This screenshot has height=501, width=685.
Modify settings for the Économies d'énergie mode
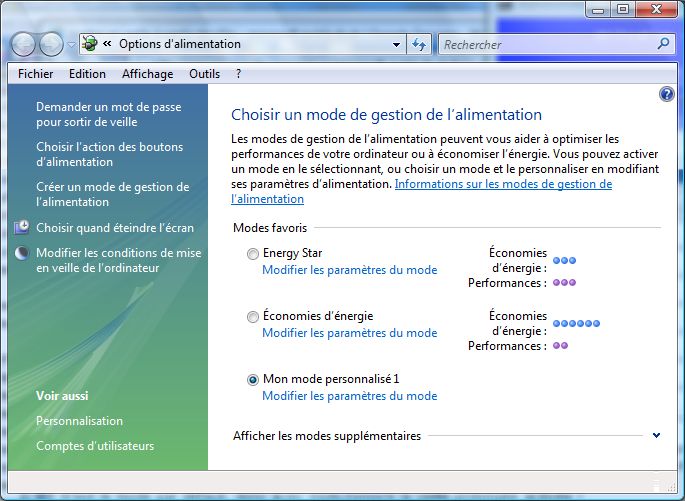coord(349,333)
